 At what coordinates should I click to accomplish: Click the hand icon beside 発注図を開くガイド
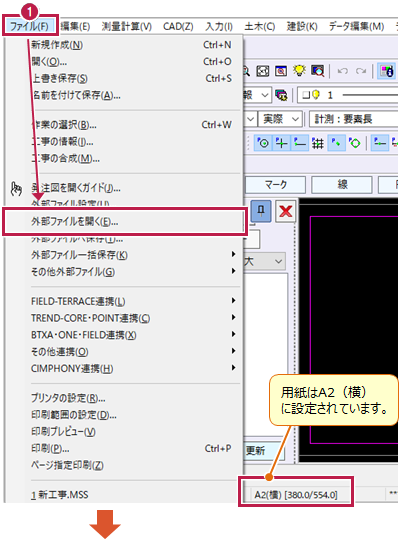point(16,188)
